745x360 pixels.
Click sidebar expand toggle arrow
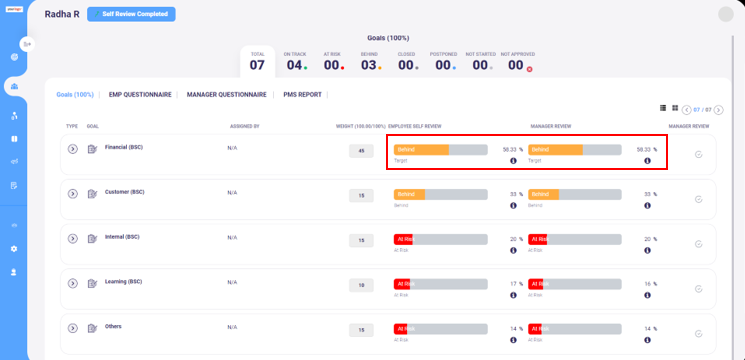coord(28,44)
